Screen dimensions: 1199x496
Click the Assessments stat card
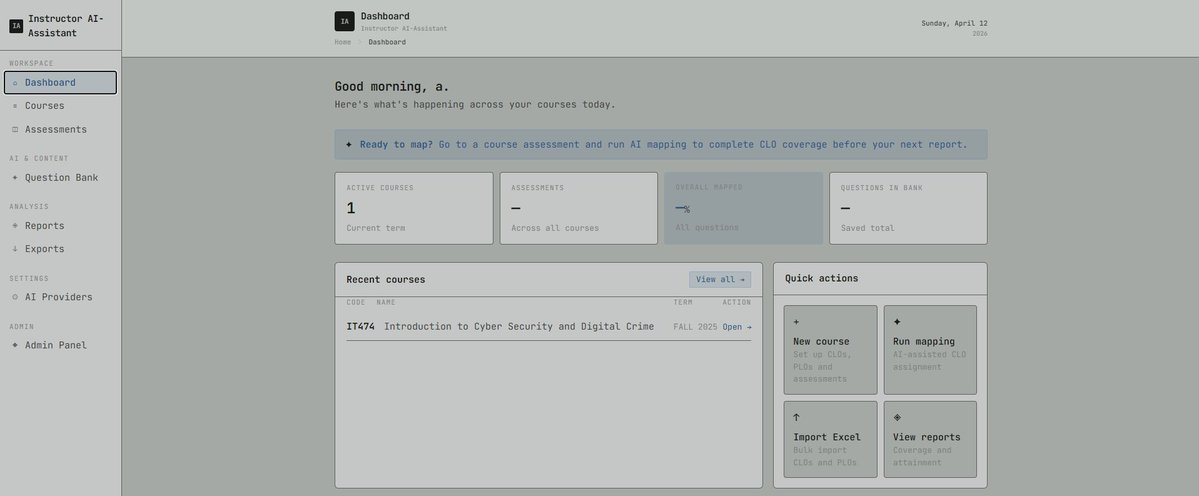(579, 209)
